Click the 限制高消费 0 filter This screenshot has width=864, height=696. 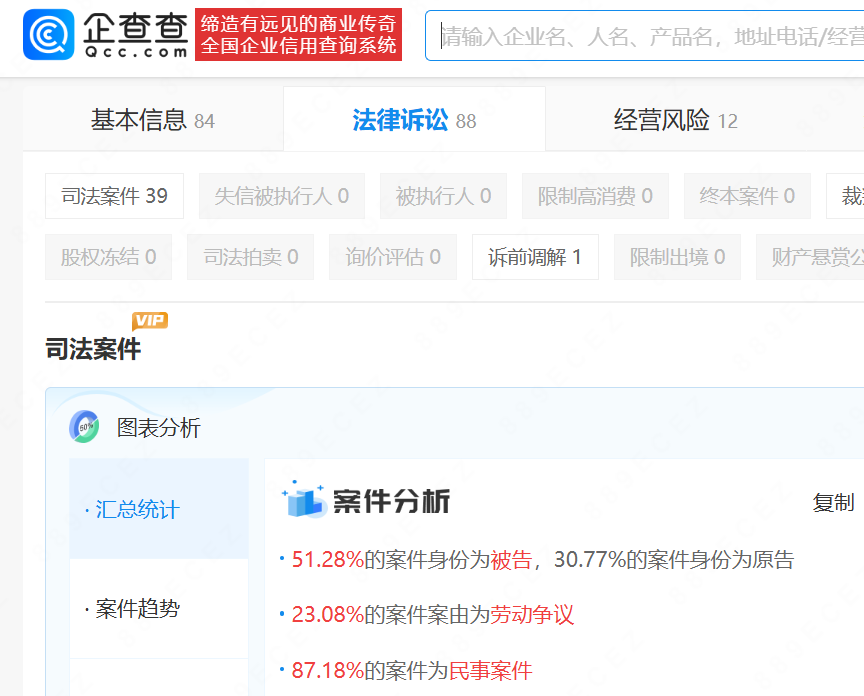click(x=595, y=196)
